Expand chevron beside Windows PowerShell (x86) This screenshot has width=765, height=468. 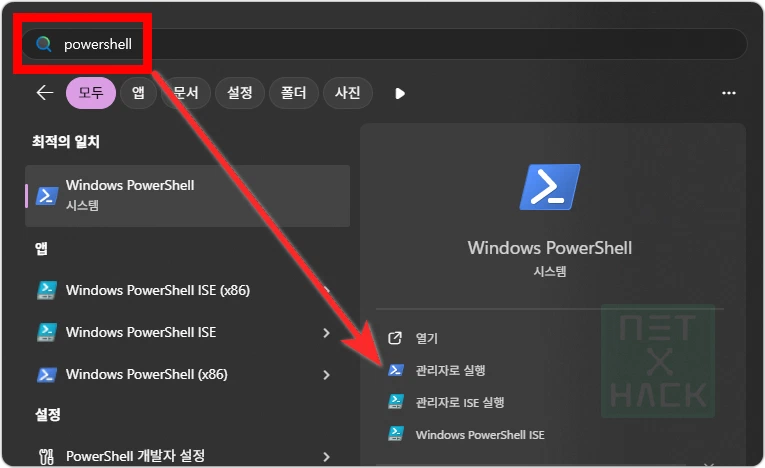click(x=326, y=375)
